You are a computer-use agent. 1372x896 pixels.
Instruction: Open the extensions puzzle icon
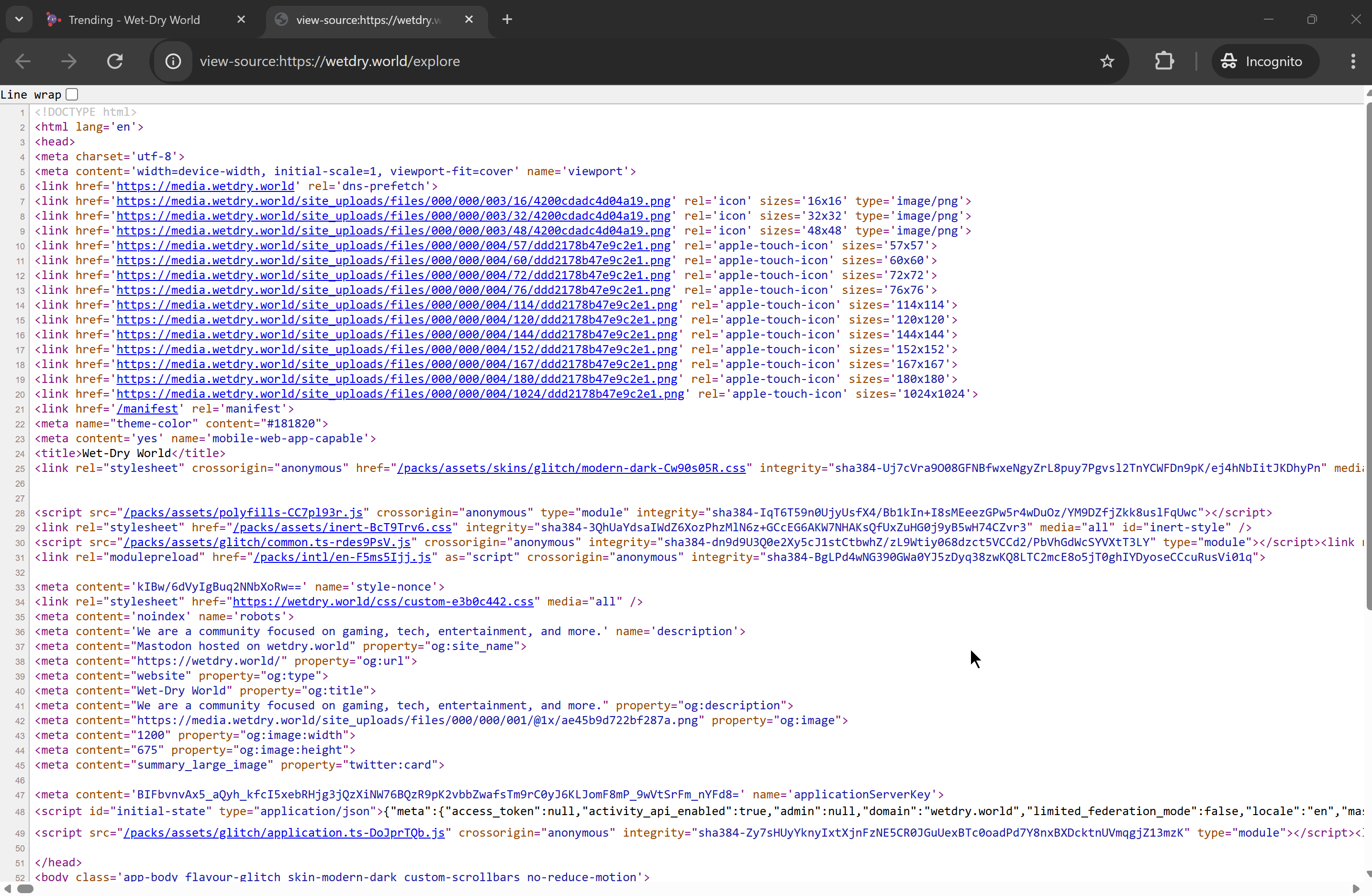[1164, 61]
